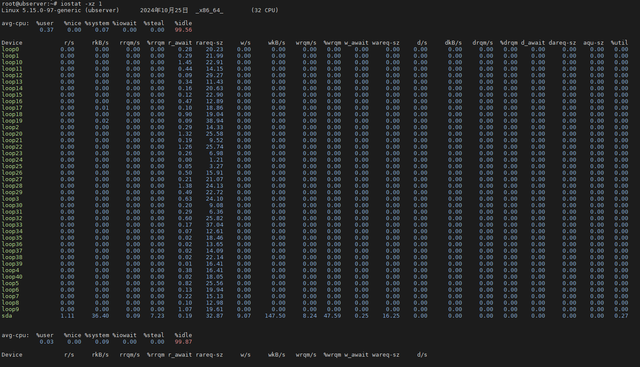Viewport: 640px width, 367px height.
Task: Click the sda %wrqm value 47.59
Action: 332,316
